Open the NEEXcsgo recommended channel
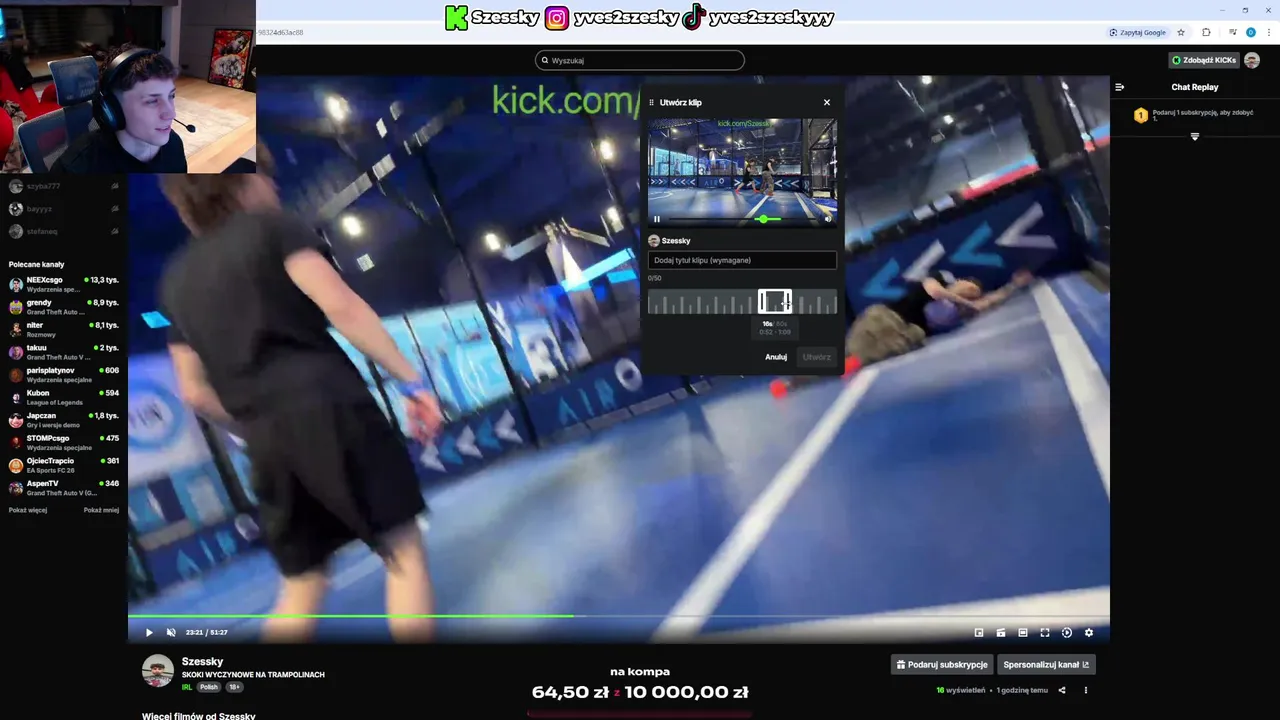This screenshot has width=1280, height=720. pyautogui.click(x=63, y=284)
